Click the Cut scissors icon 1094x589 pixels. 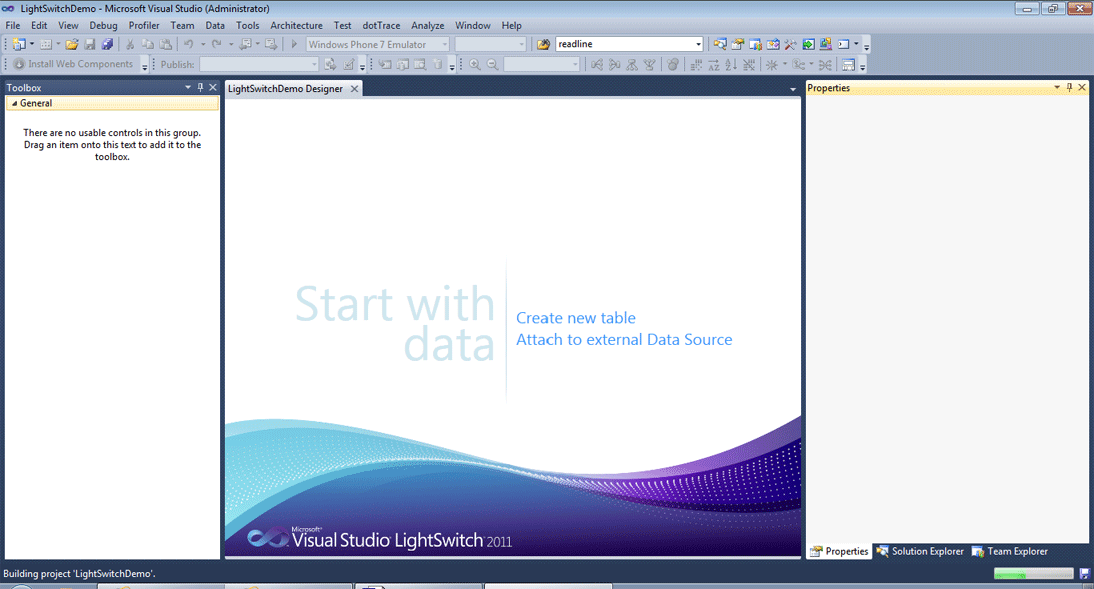pyautogui.click(x=130, y=44)
